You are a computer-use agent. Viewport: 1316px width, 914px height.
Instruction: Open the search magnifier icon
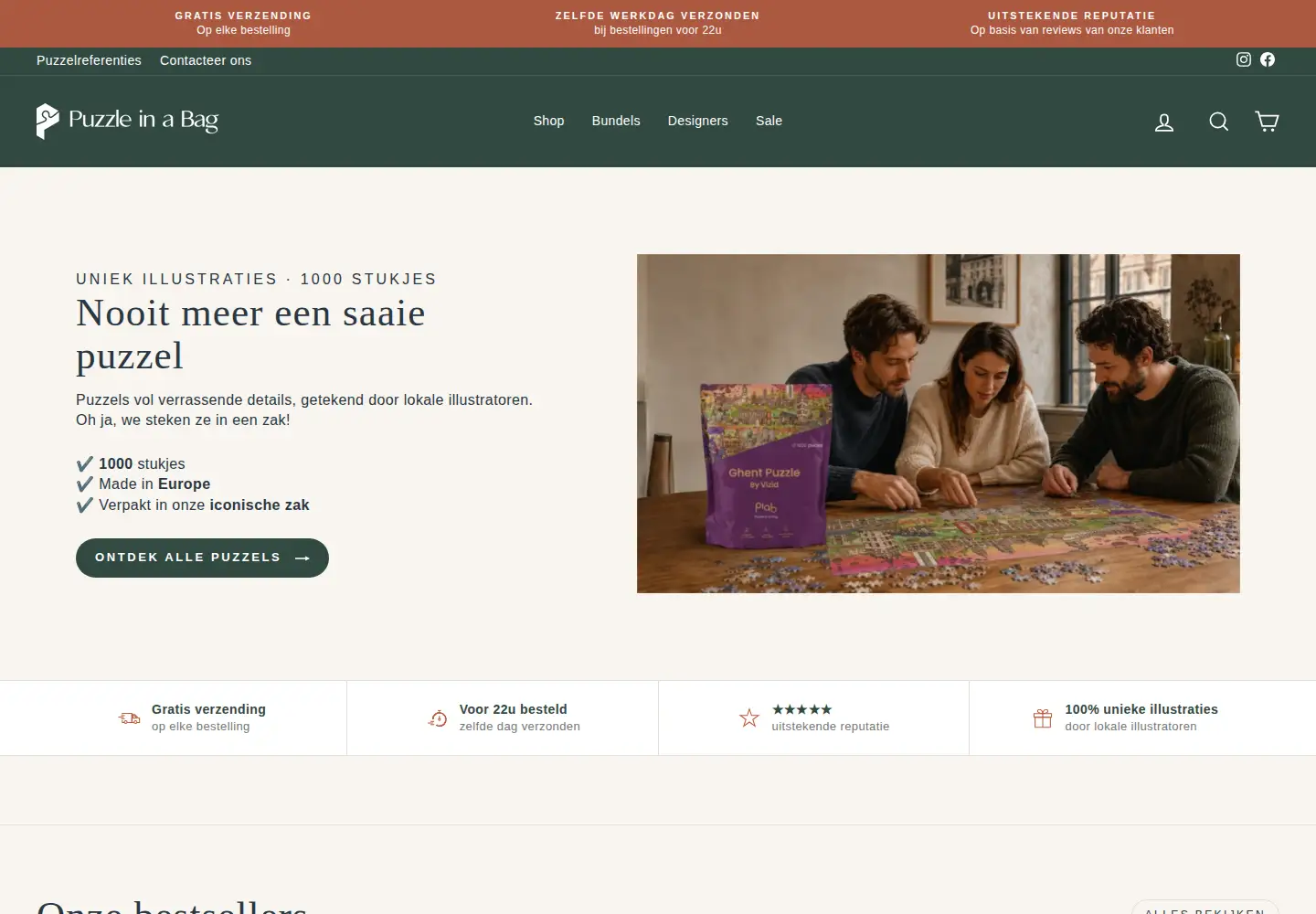(x=1219, y=122)
